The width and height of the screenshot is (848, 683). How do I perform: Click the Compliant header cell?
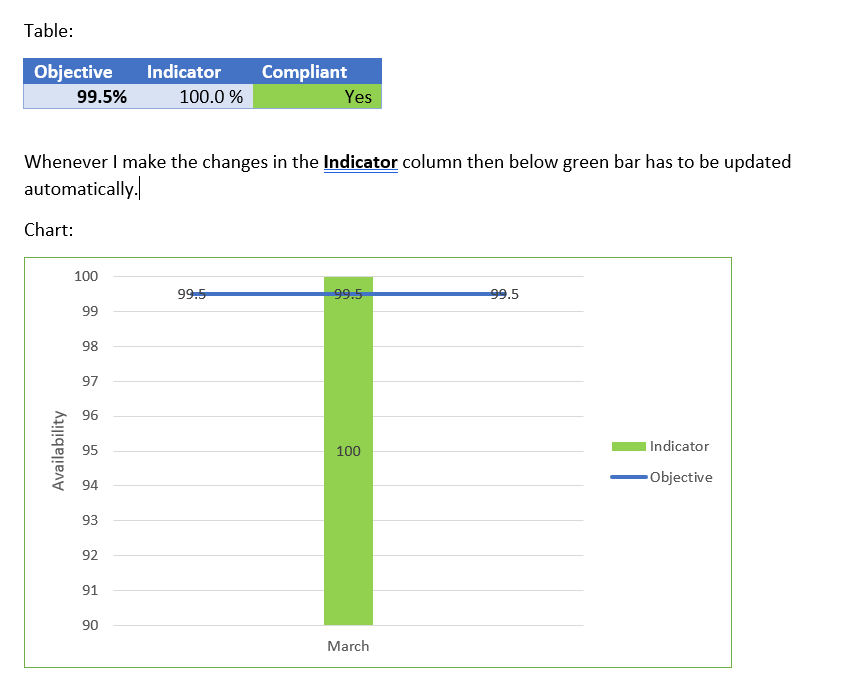317,71
